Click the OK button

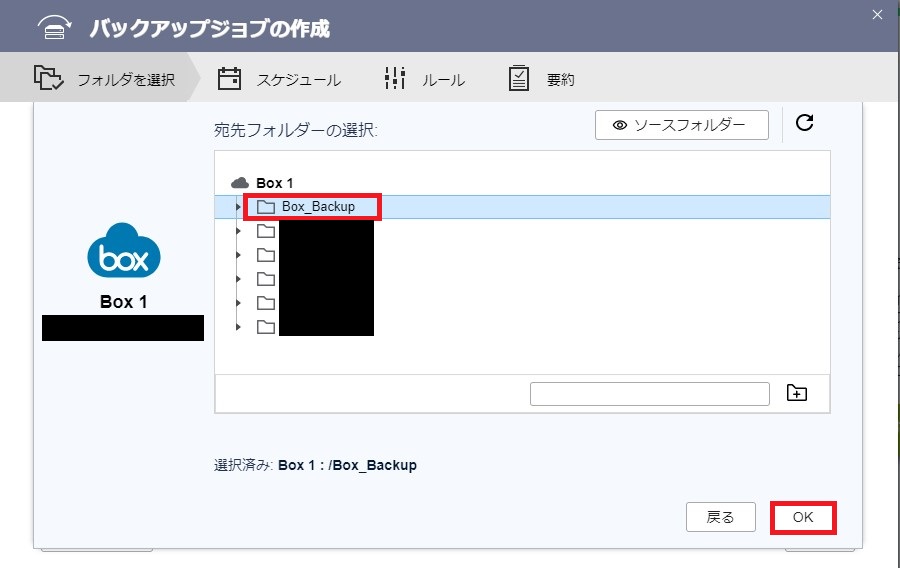pyautogui.click(x=803, y=518)
